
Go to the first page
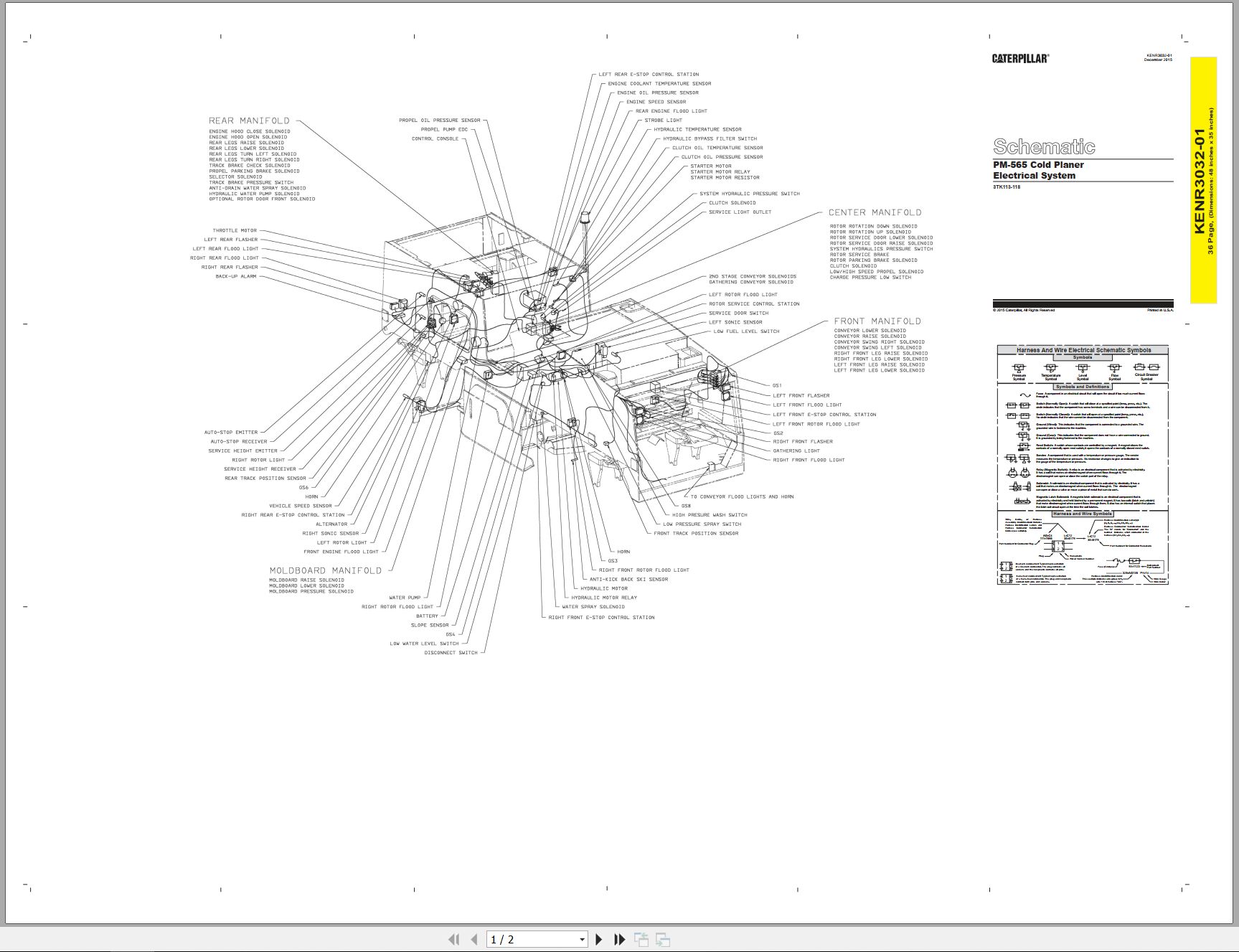point(453,939)
